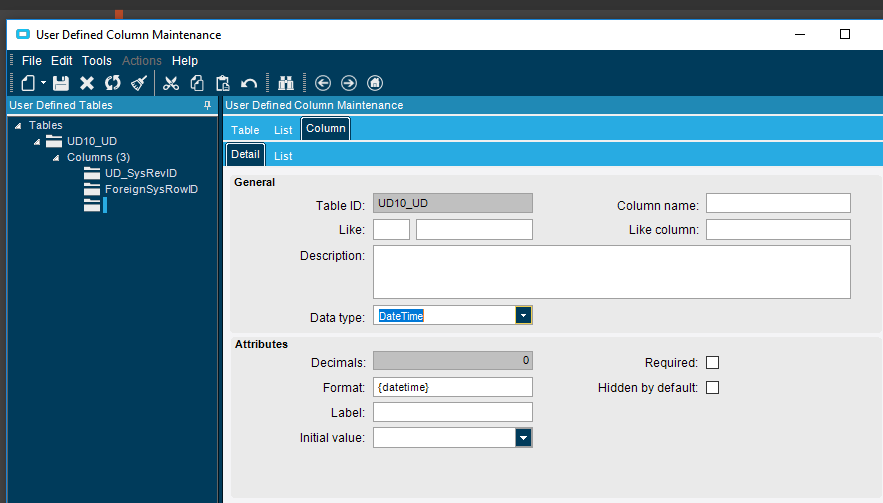Save with the floppy disk icon
Viewport: 883px width, 503px height.
click(61, 83)
